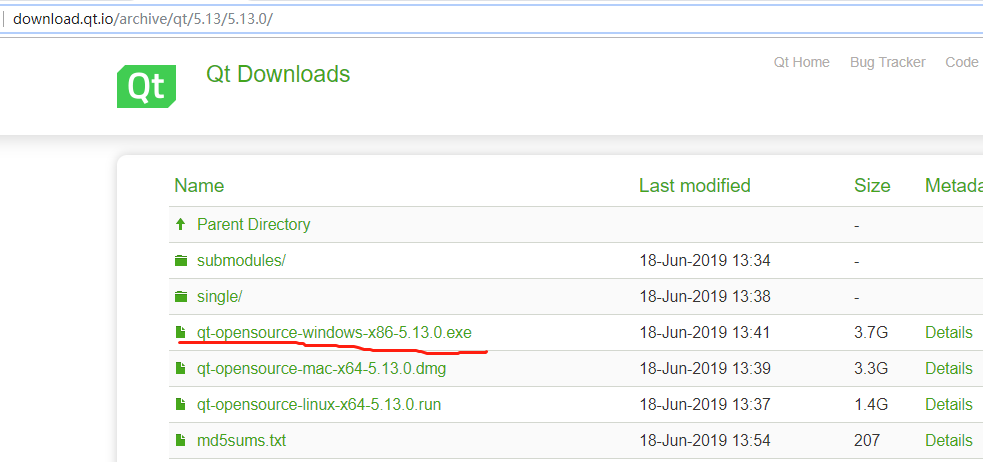Click the md5sums.txt file icon
The height and width of the screenshot is (462, 983).
(x=181, y=440)
